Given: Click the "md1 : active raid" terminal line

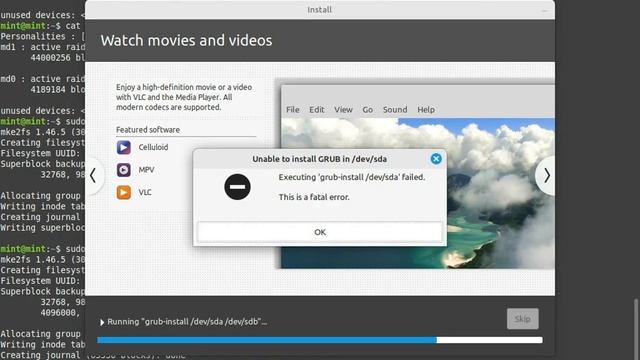Looking at the screenshot, I should (x=42, y=47).
